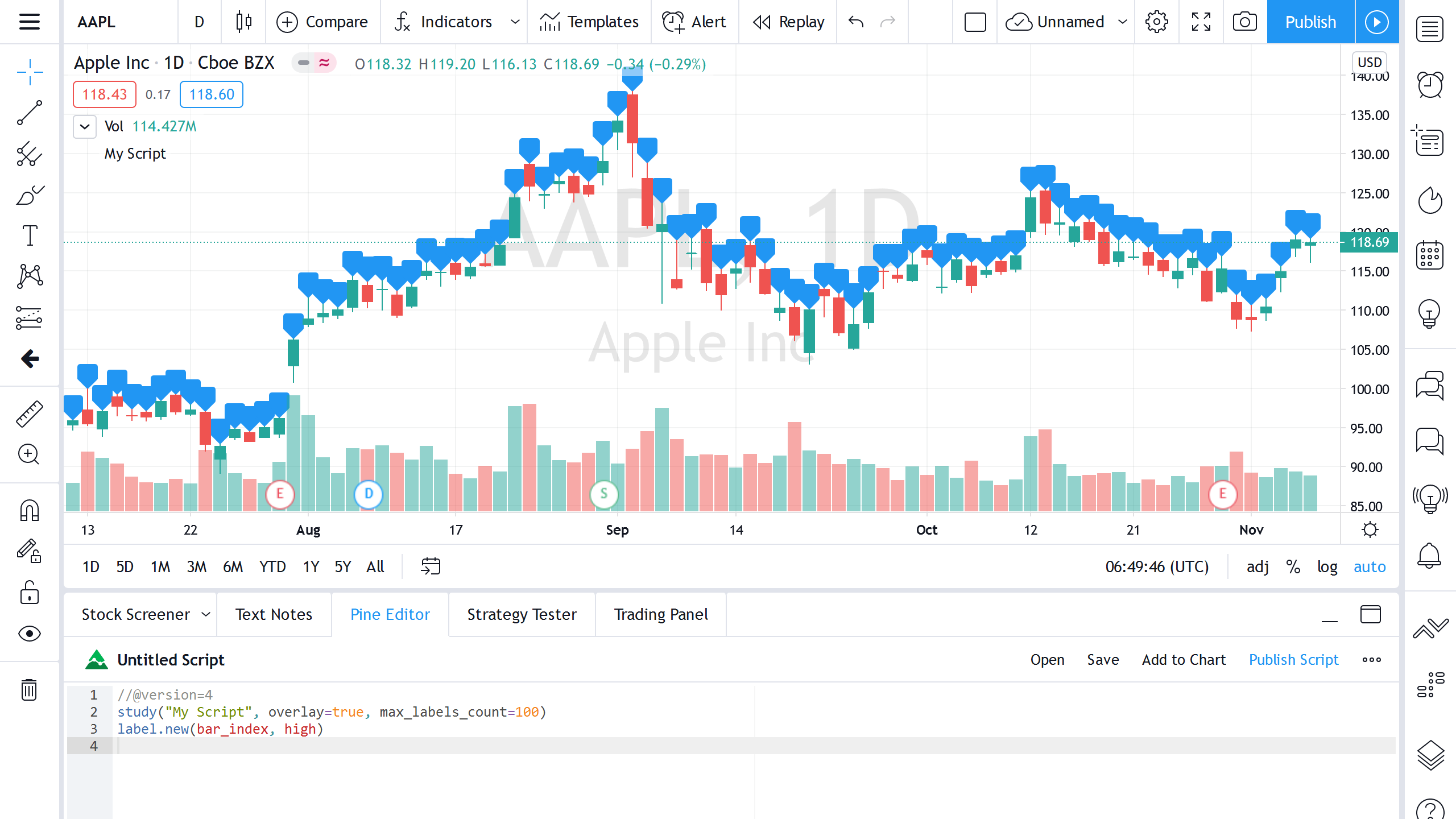Screen dimensions: 1456x819
Task: Open watchlist panel icon in right sidebar
Action: [1430, 30]
